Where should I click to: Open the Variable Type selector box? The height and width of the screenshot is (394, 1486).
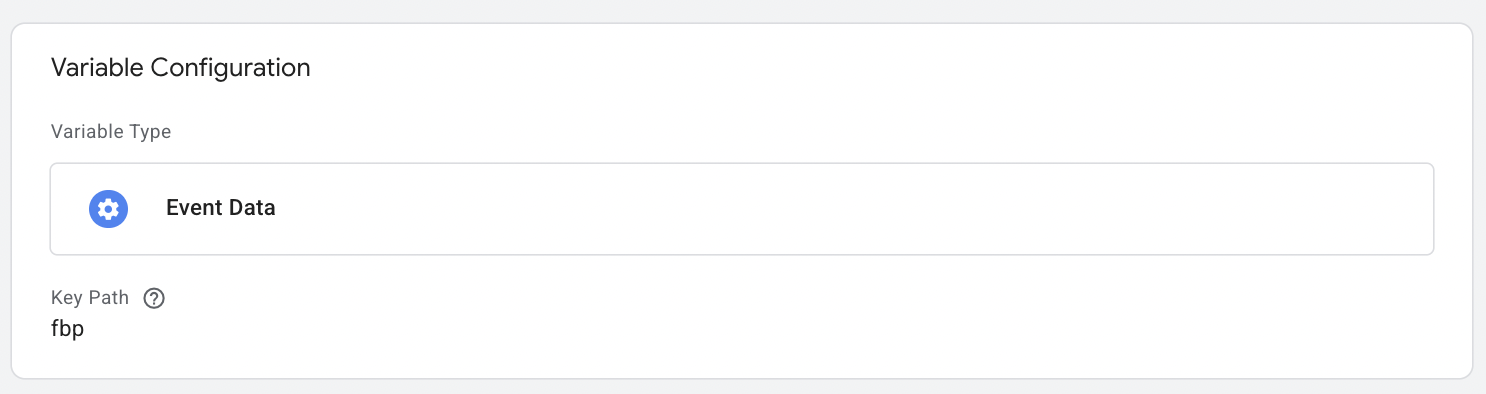click(742, 209)
